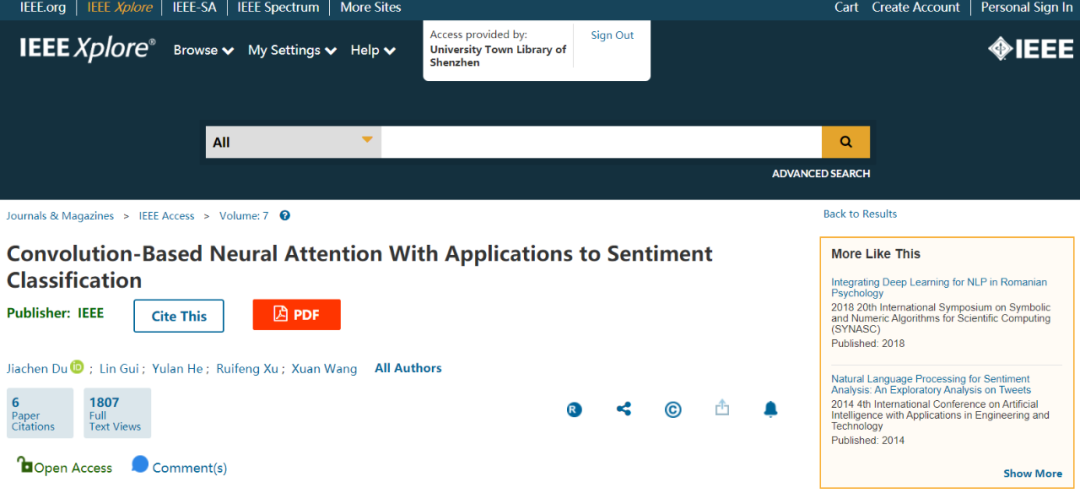Image resolution: width=1080 pixels, height=493 pixels.
Task: Go to Journals & Magazines breadcrumb
Action: [60, 216]
